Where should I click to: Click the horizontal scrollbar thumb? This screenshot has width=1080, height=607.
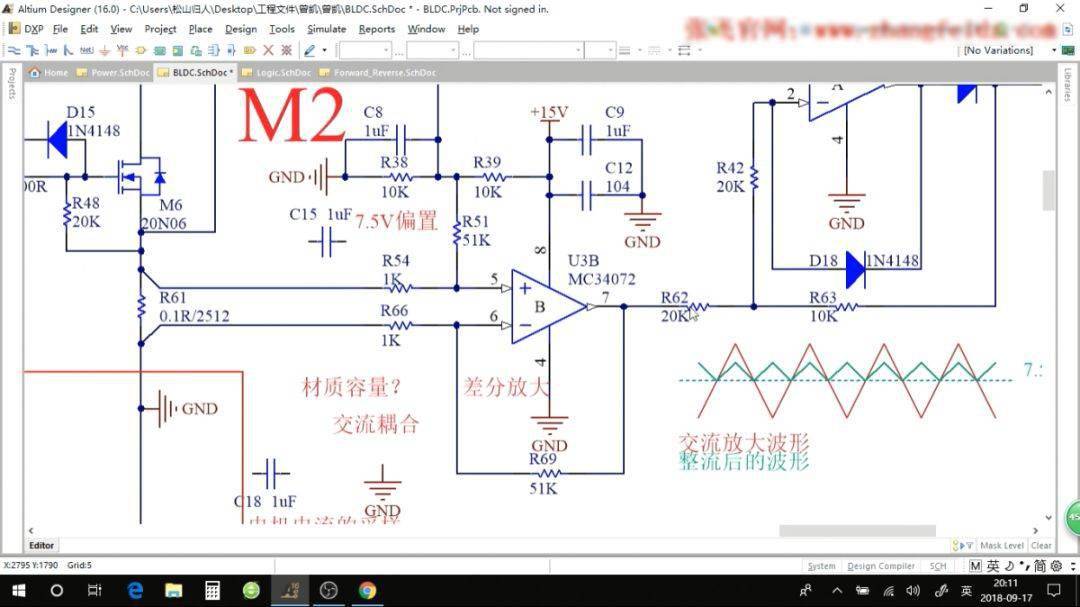(857, 531)
